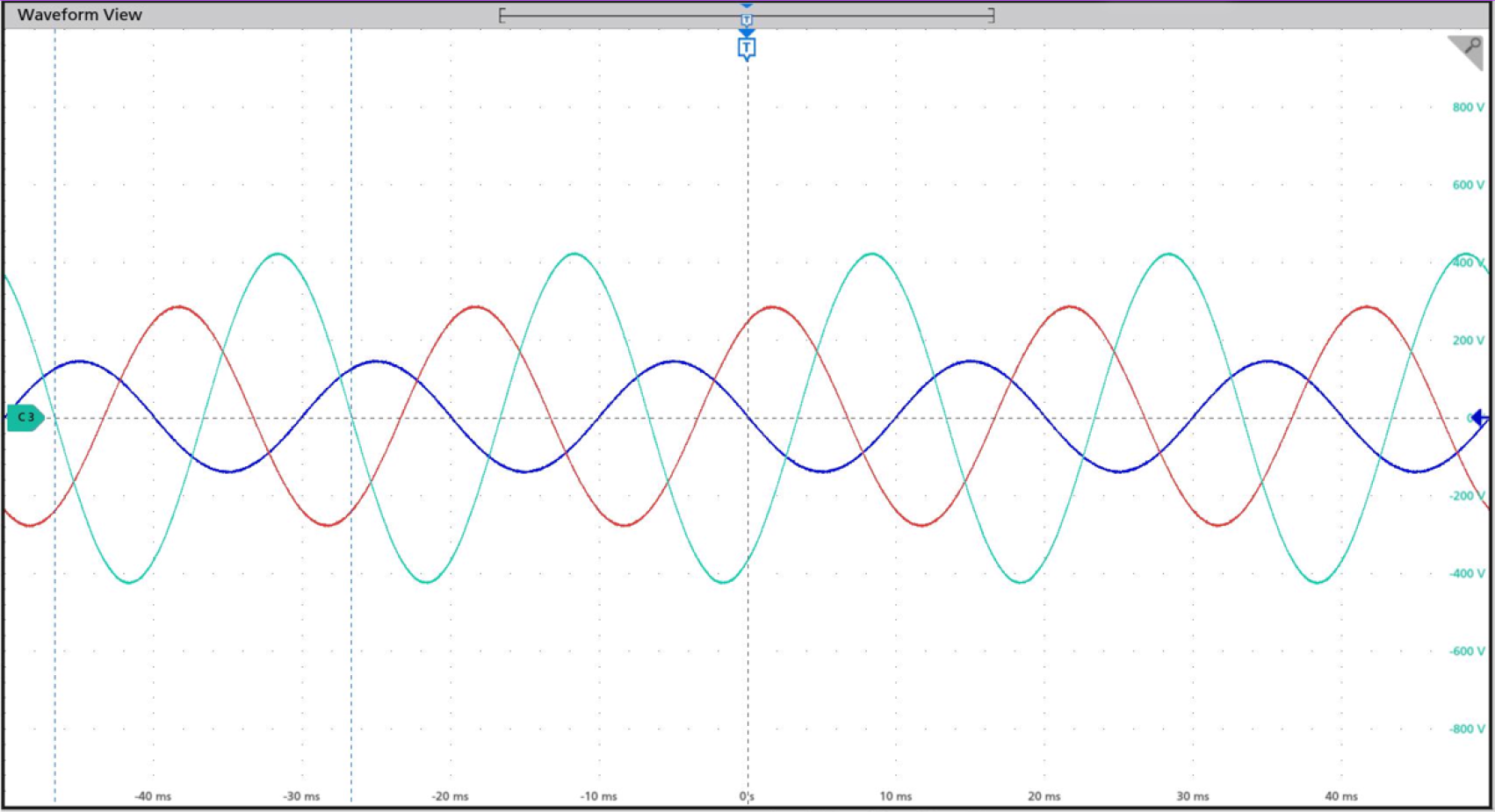This screenshot has height=812, width=1495.
Task: Click the right bracket of overview bar
Action: point(992,15)
